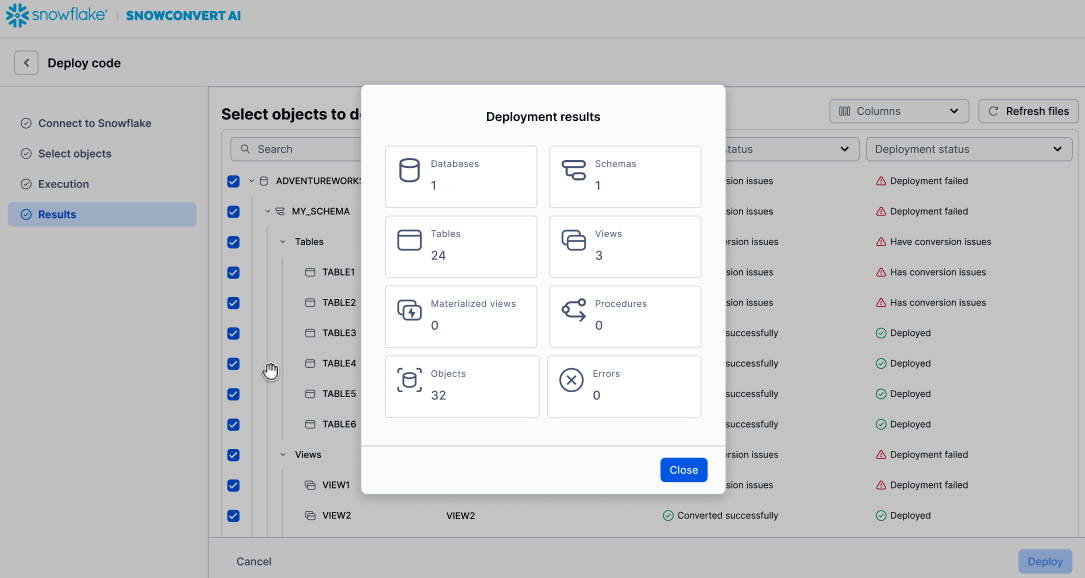Open the Deployment status filter dropdown

pyautogui.click(x=968, y=149)
